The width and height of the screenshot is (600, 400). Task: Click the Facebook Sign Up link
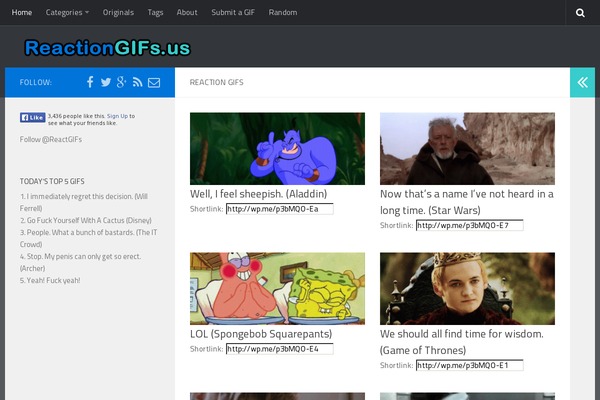point(117,116)
